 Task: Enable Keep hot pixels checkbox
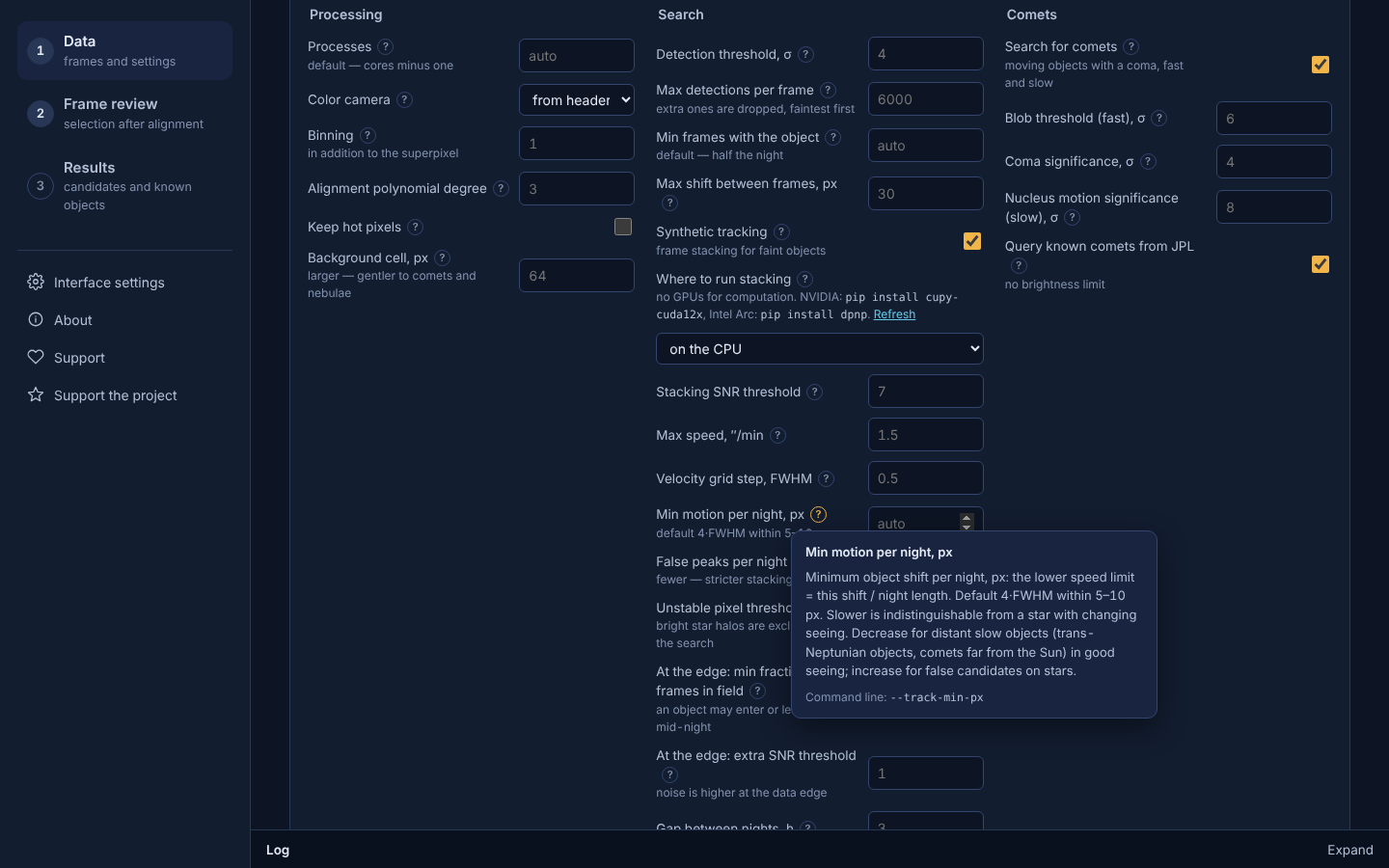tap(623, 226)
